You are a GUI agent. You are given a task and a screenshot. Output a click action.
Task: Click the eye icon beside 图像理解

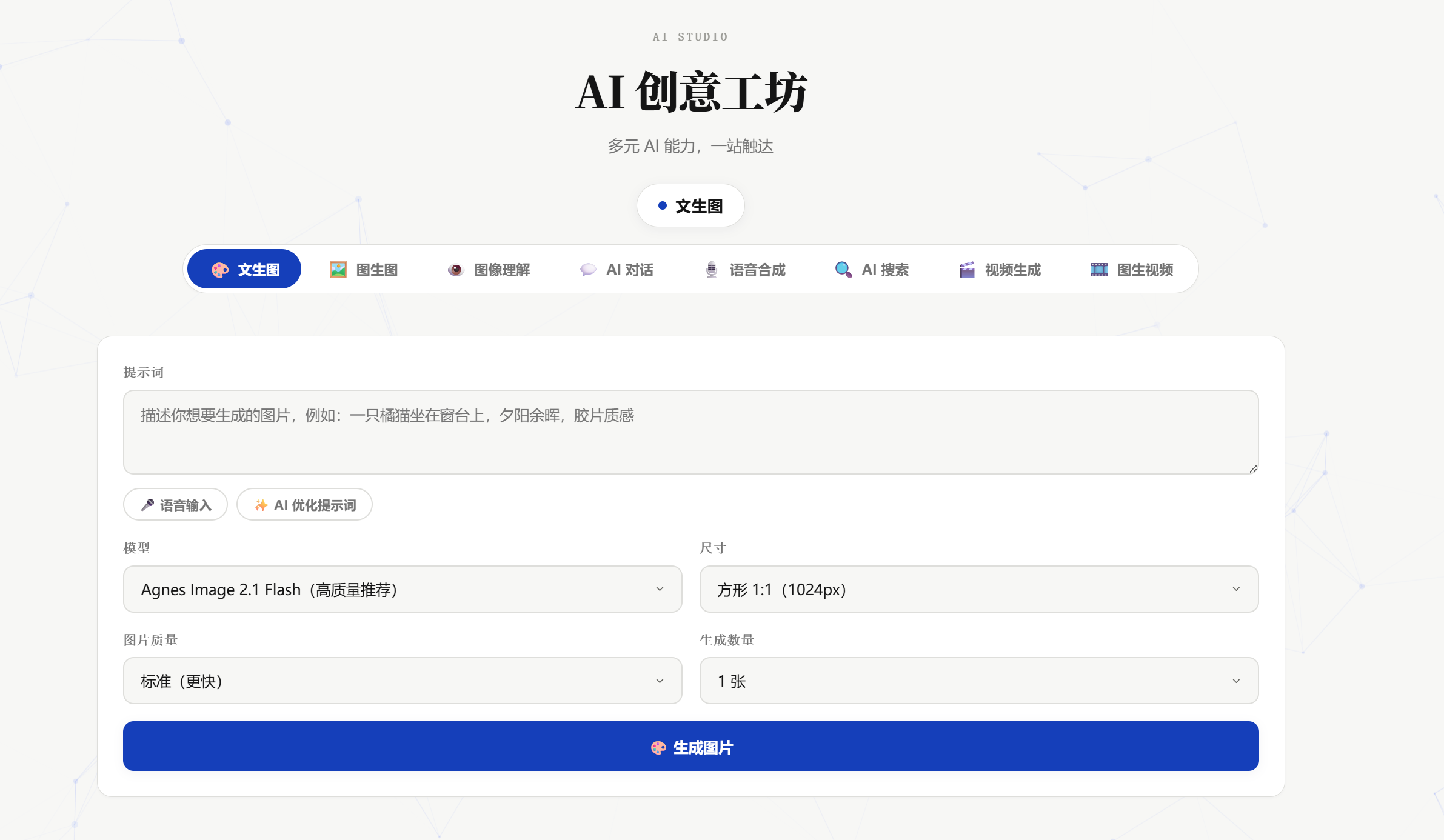click(x=456, y=270)
